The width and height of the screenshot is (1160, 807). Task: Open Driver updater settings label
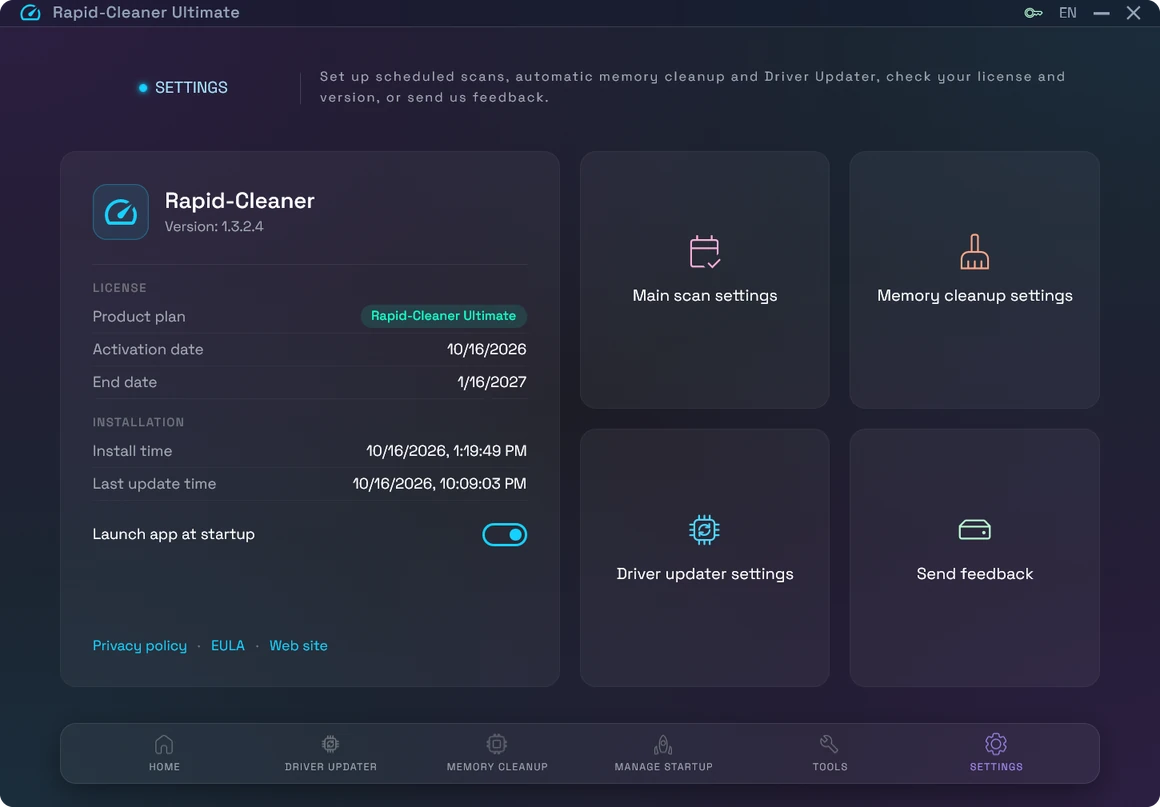[704, 574]
